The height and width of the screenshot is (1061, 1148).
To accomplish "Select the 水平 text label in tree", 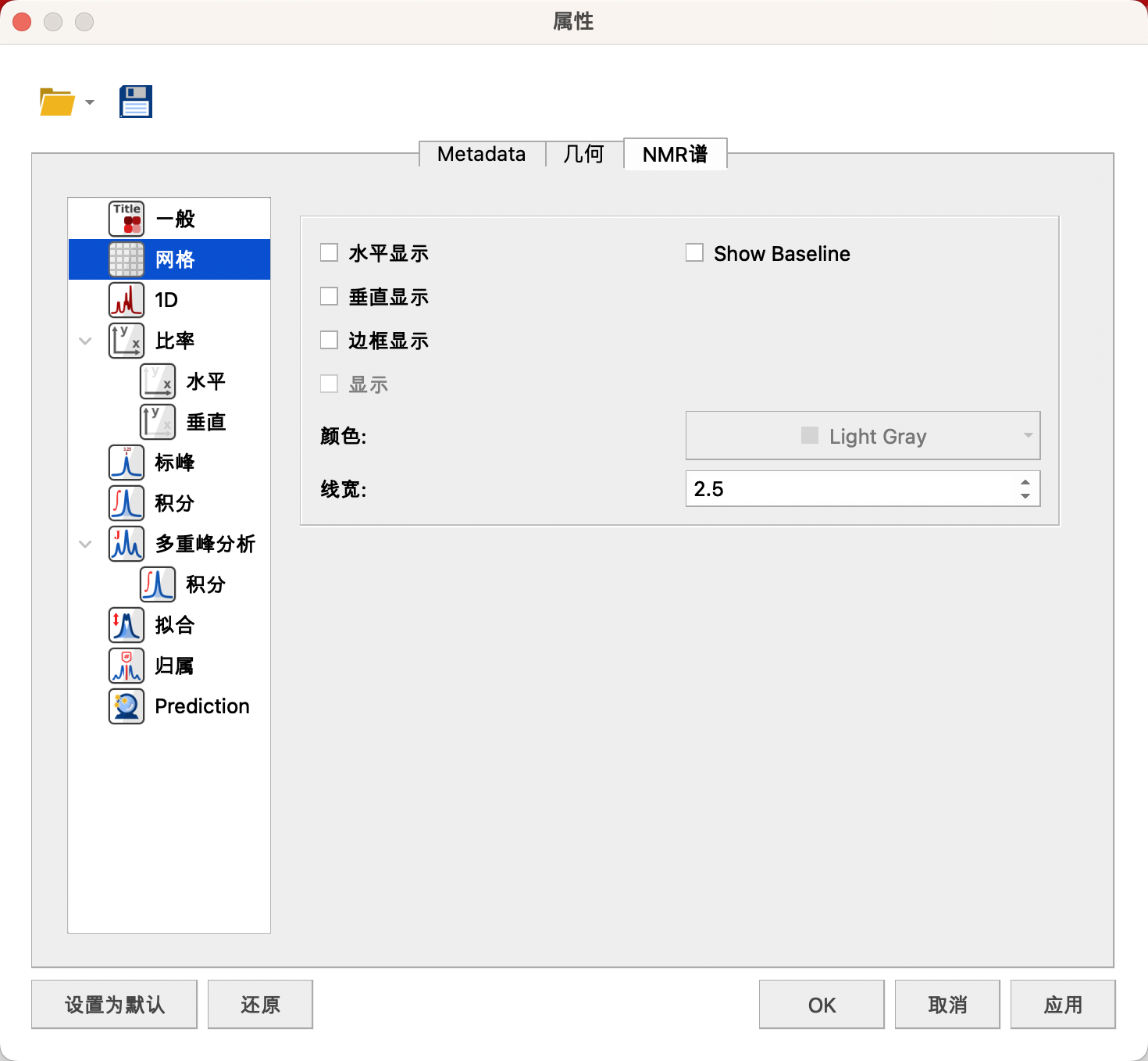I will point(206,381).
